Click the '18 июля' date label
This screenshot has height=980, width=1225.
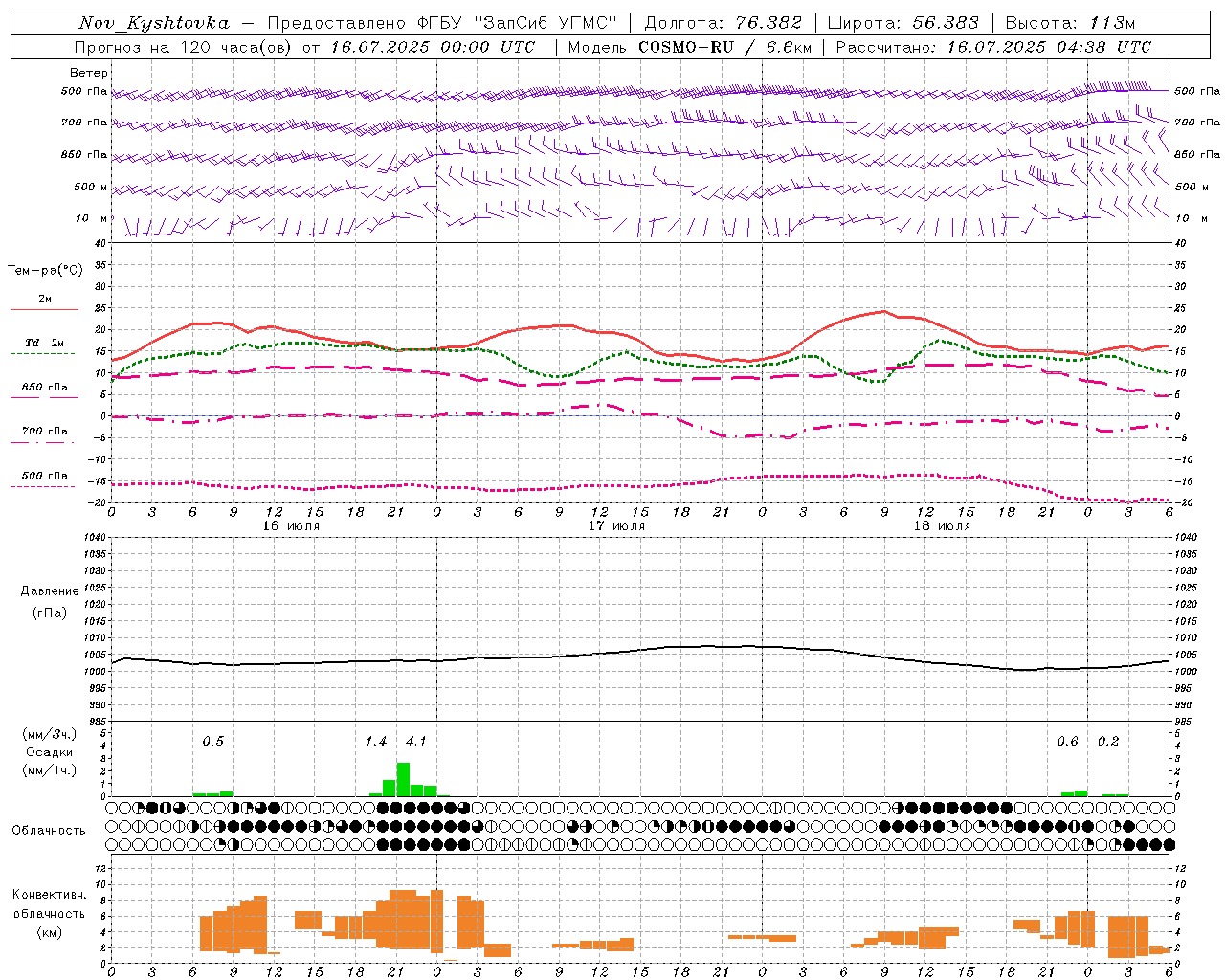(942, 526)
